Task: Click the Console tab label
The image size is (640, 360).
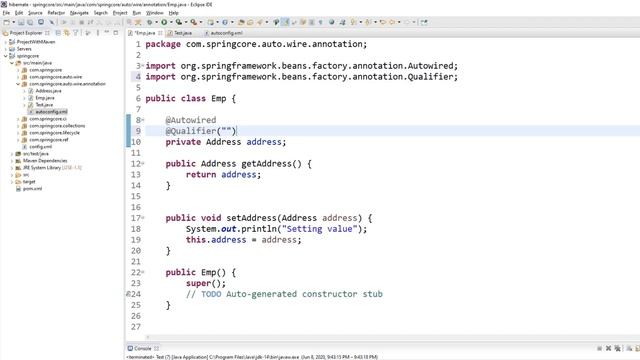Action: pos(142,348)
